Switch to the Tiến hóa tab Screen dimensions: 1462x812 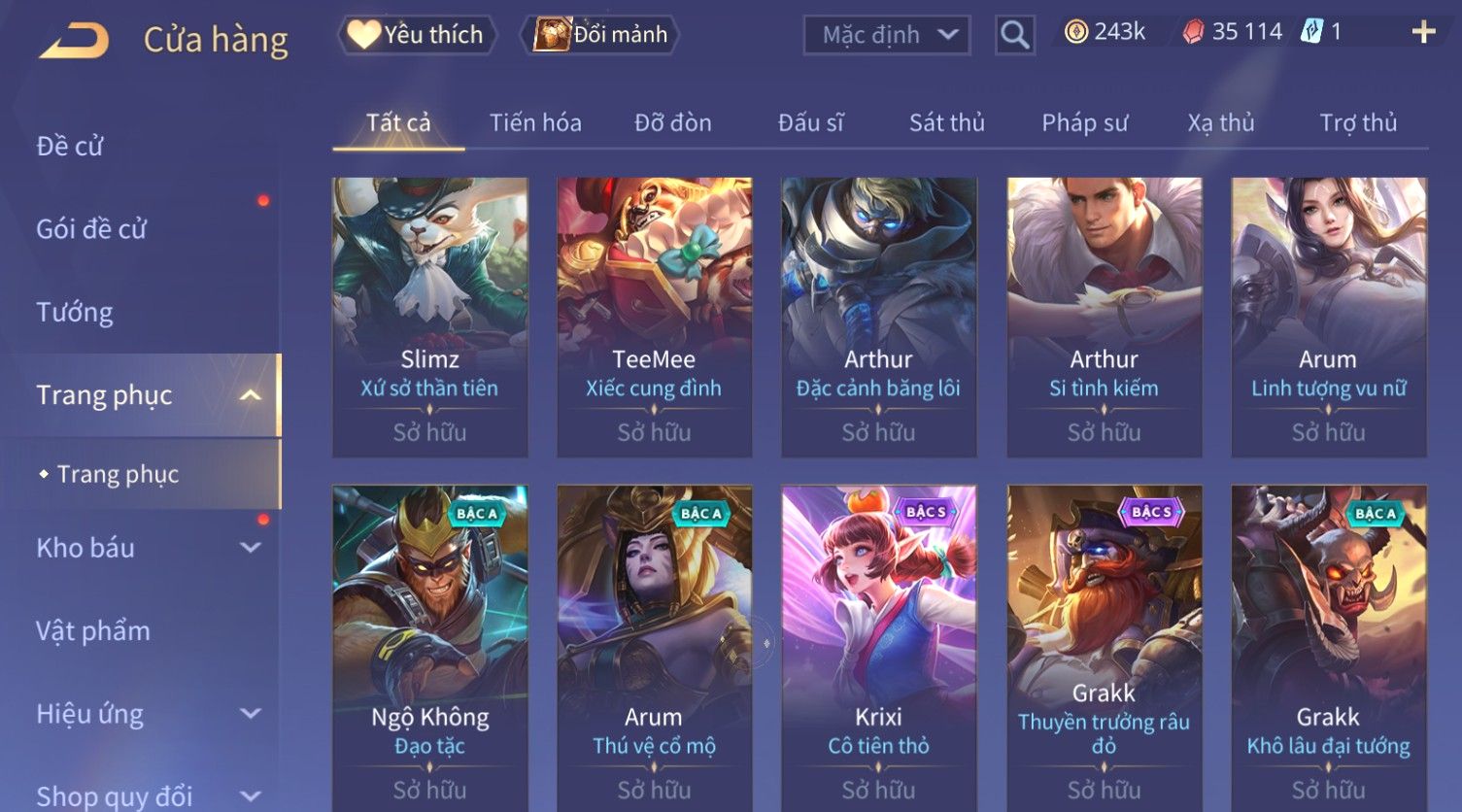535,122
